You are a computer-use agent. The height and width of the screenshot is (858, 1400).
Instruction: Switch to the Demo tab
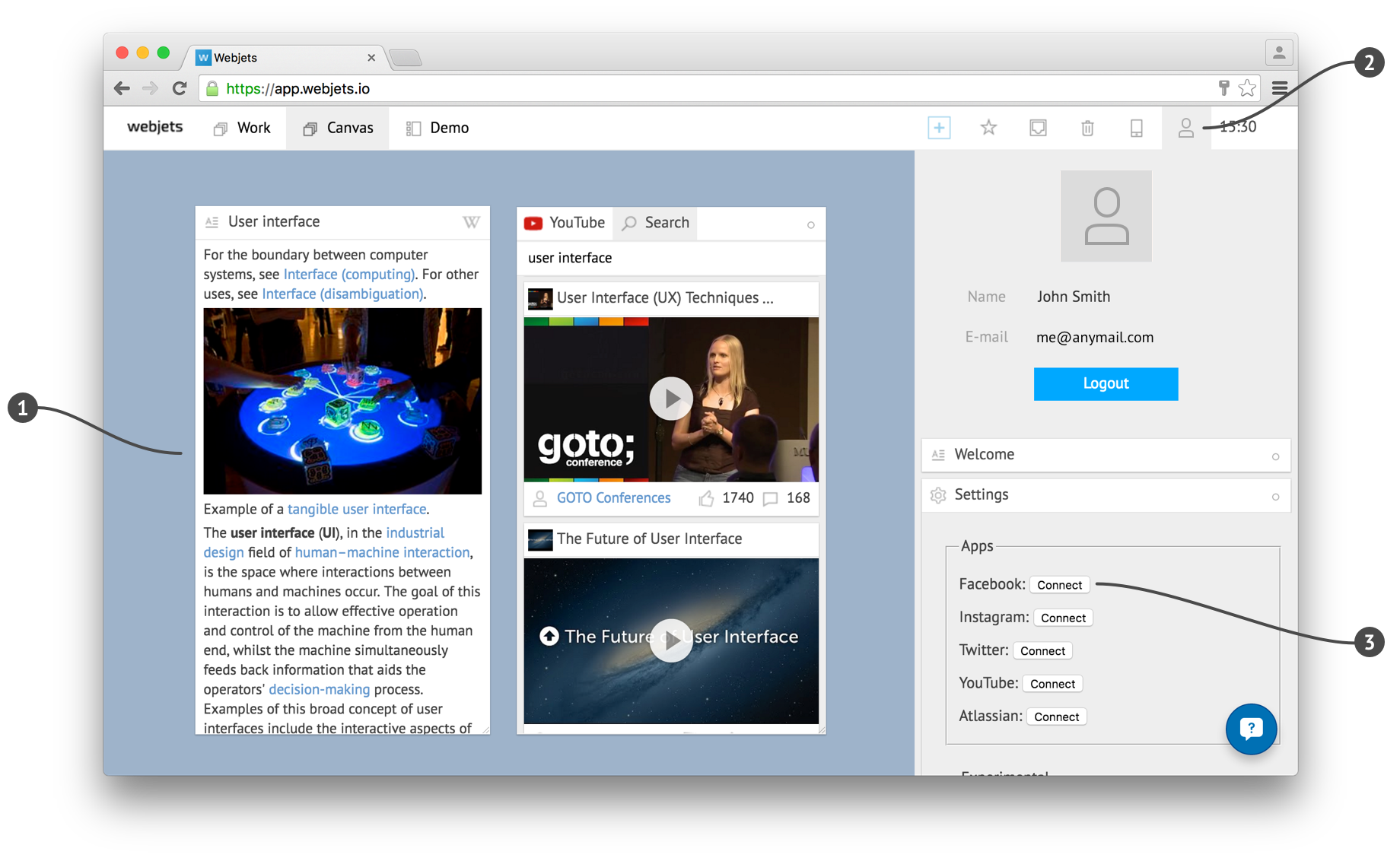pyautogui.click(x=437, y=128)
